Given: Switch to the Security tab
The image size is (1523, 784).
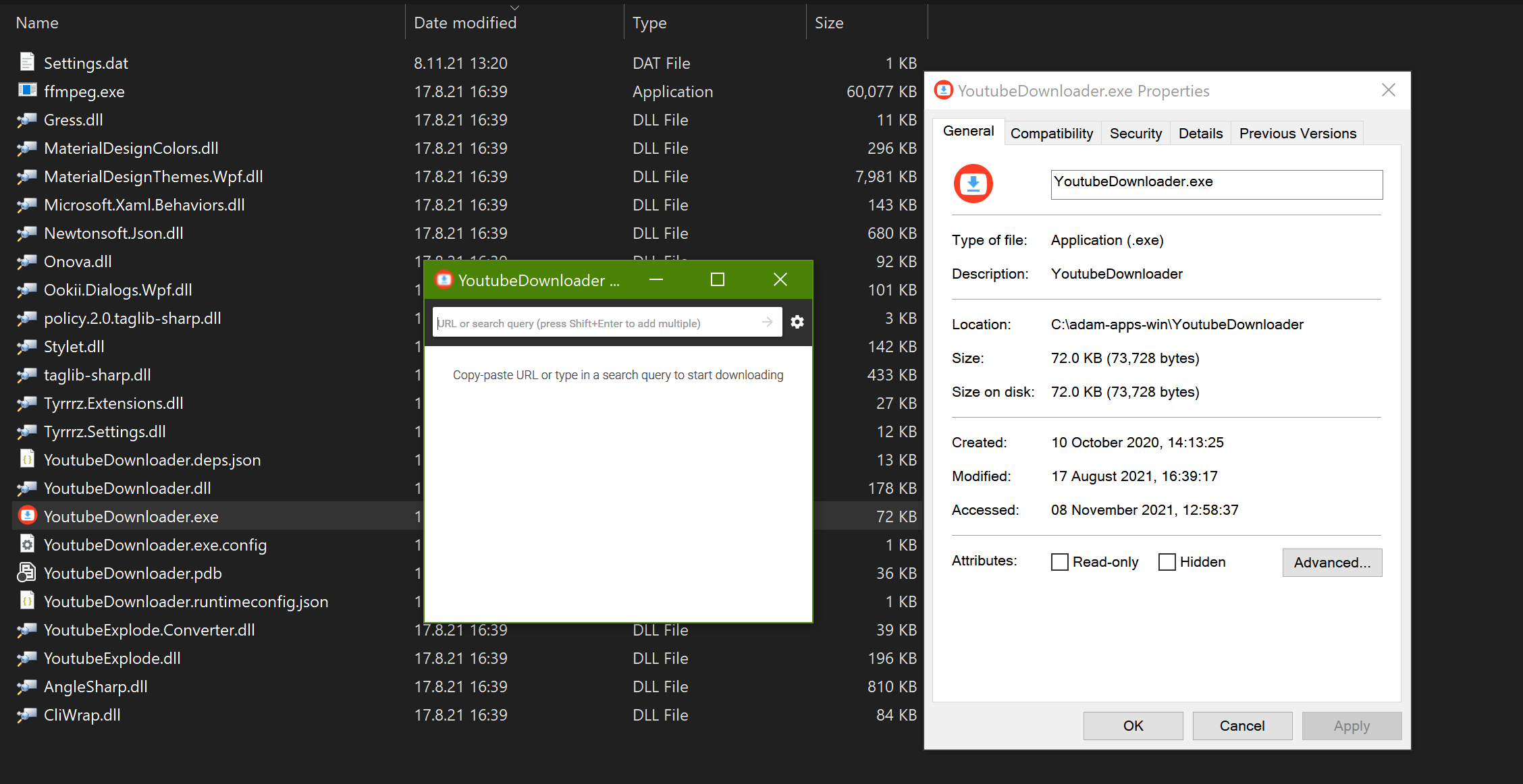Looking at the screenshot, I should [1135, 133].
